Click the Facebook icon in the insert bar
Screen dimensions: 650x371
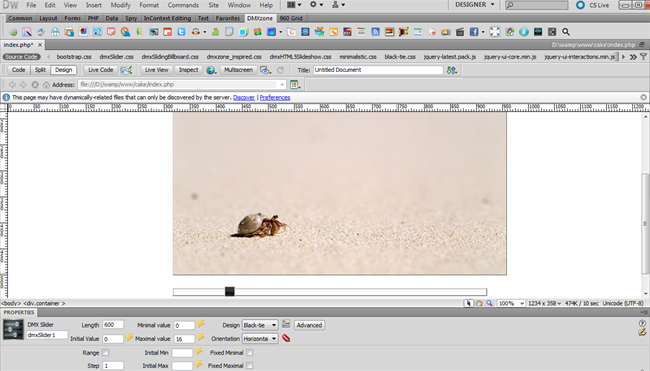click(x=474, y=32)
